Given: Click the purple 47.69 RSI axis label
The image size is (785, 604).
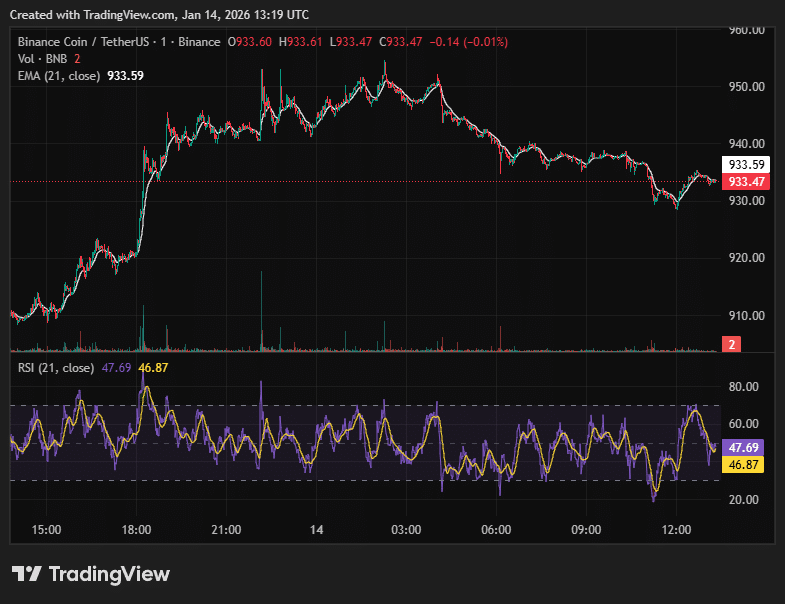Looking at the screenshot, I should pyautogui.click(x=746, y=448).
